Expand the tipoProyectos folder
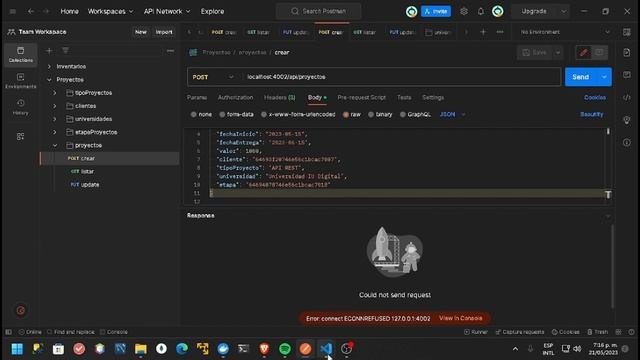 [55, 93]
